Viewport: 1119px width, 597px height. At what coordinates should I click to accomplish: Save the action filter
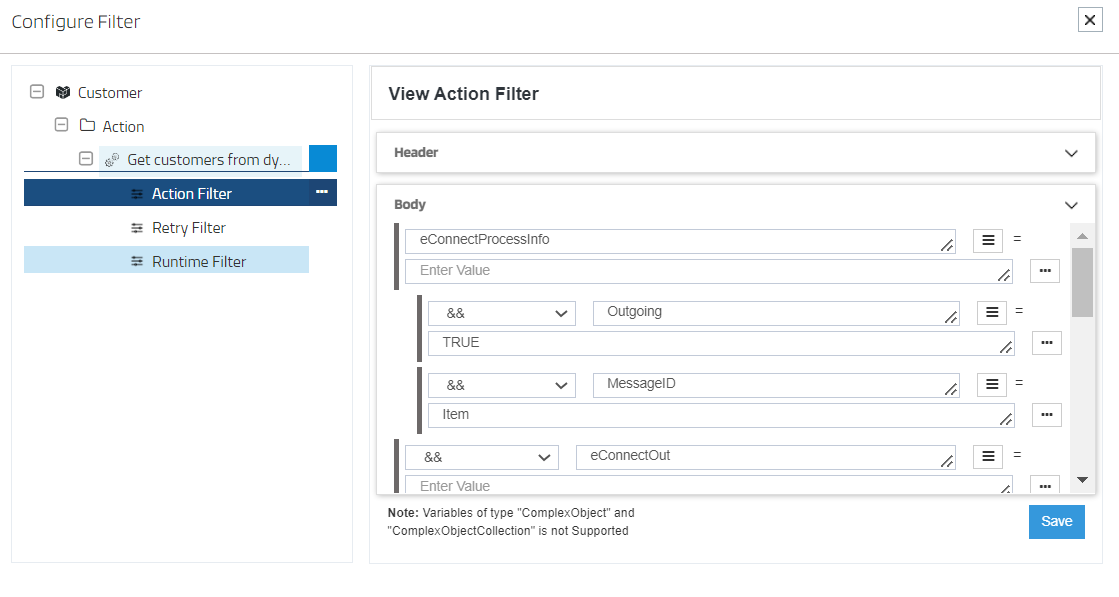point(1056,521)
